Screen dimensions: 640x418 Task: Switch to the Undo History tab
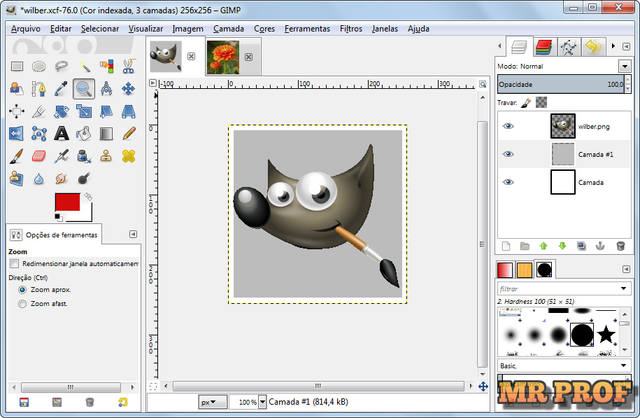(x=593, y=47)
